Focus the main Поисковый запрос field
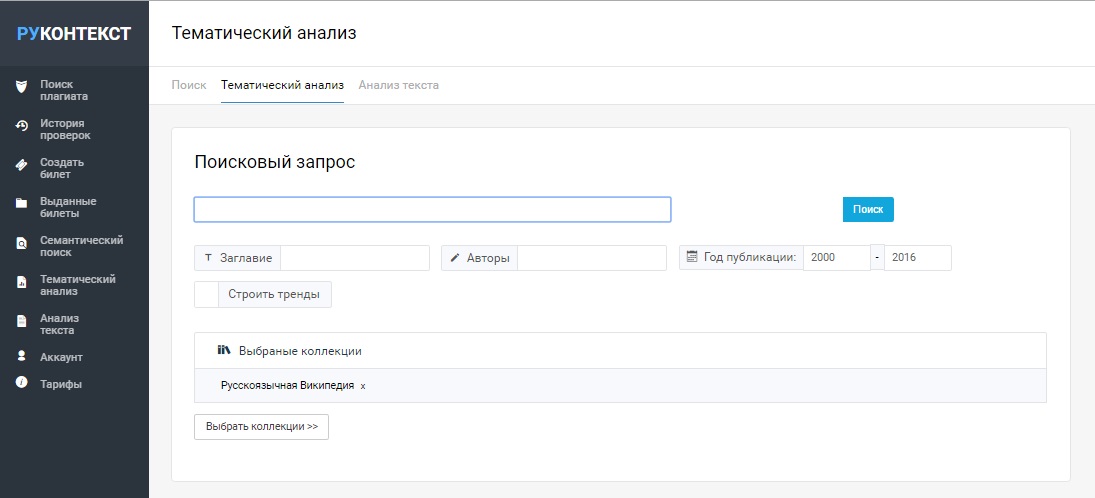 point(432,210)
